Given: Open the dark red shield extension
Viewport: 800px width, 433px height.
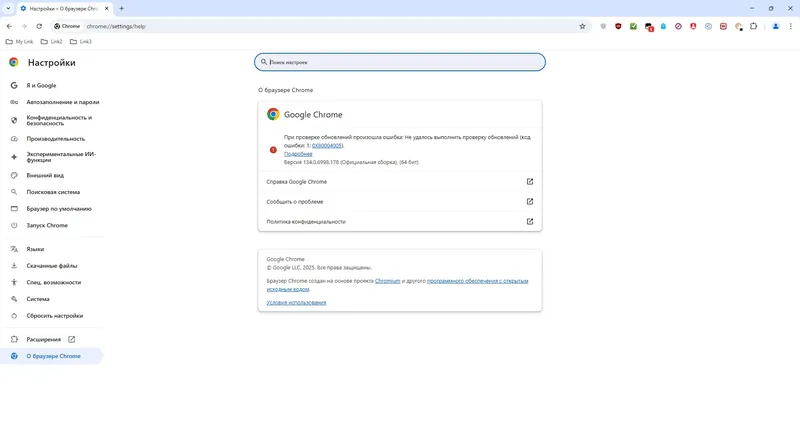Looking at the screenshot, I should point(618,26).
